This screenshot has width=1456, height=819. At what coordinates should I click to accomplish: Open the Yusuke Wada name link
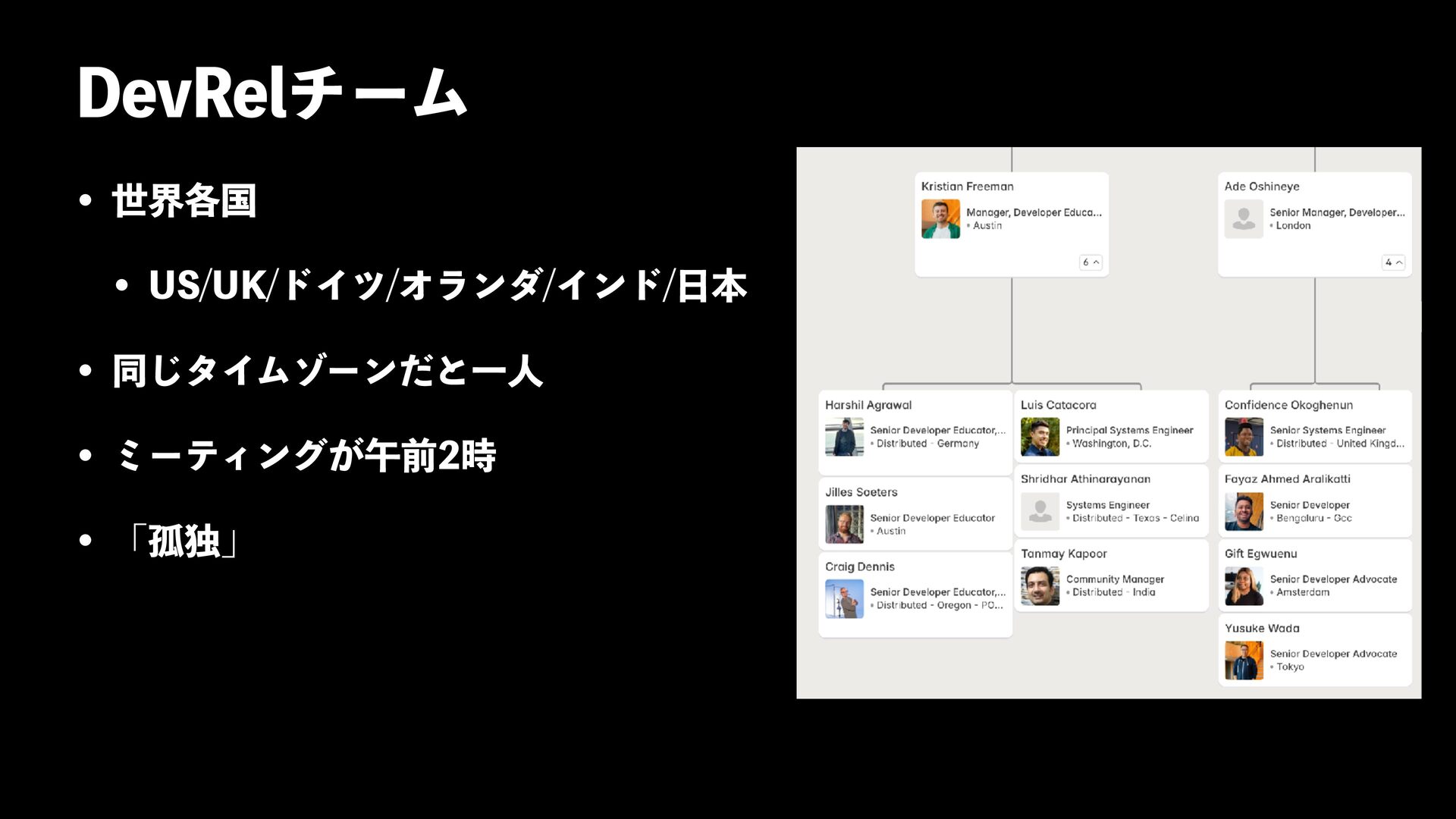click(1262, 628)
